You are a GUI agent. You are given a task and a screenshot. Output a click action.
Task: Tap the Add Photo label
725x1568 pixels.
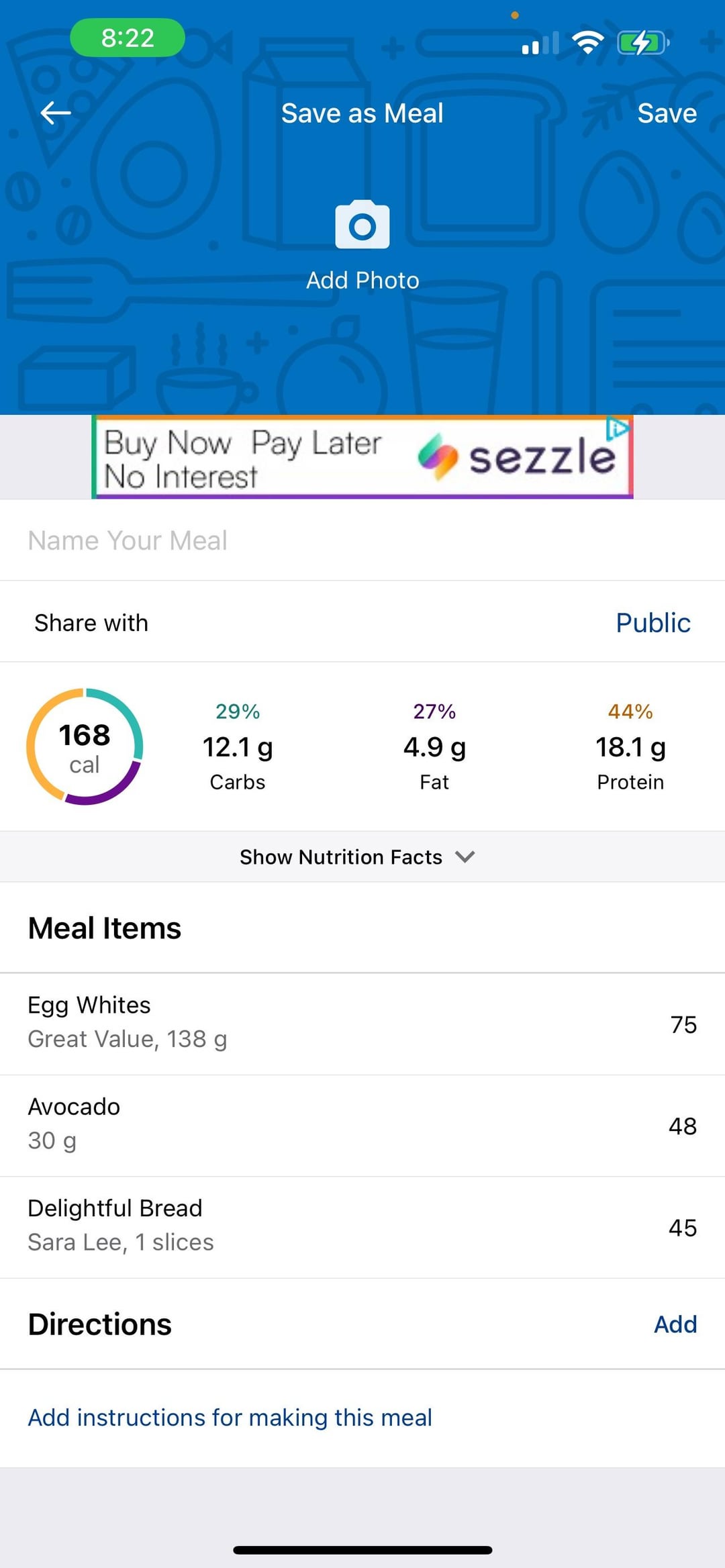[362, 280]
